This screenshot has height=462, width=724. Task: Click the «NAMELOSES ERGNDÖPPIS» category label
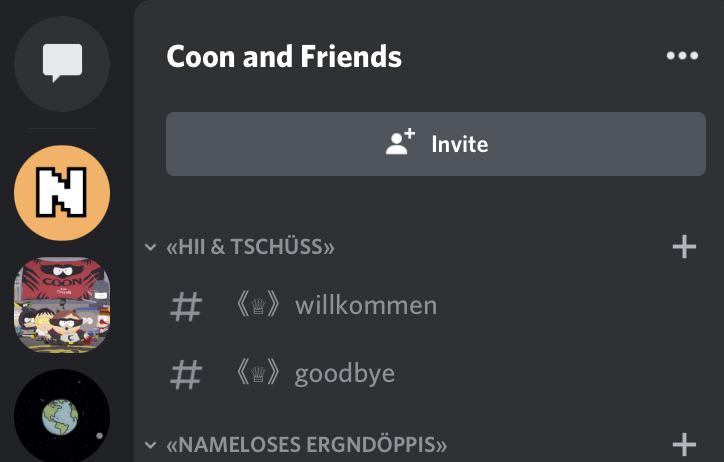pyautogui.click(x=306, y=444)
